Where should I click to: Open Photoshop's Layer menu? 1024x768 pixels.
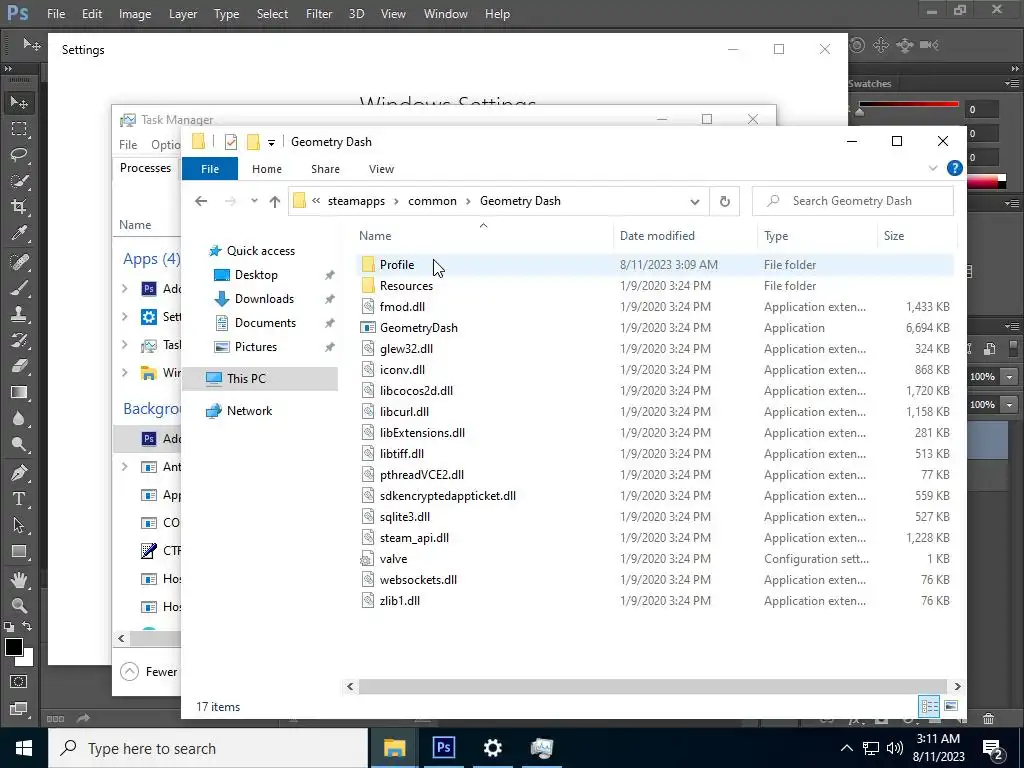click(x=183, y=14)
